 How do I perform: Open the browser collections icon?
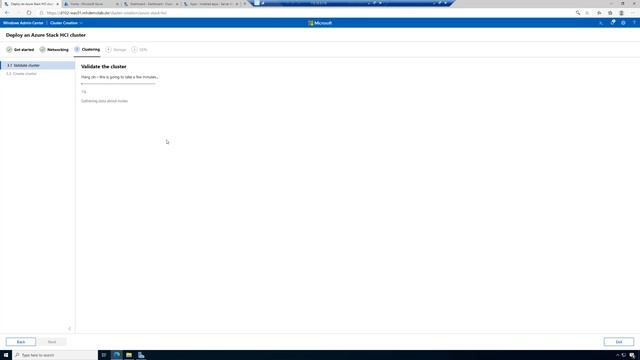point(610,13)
